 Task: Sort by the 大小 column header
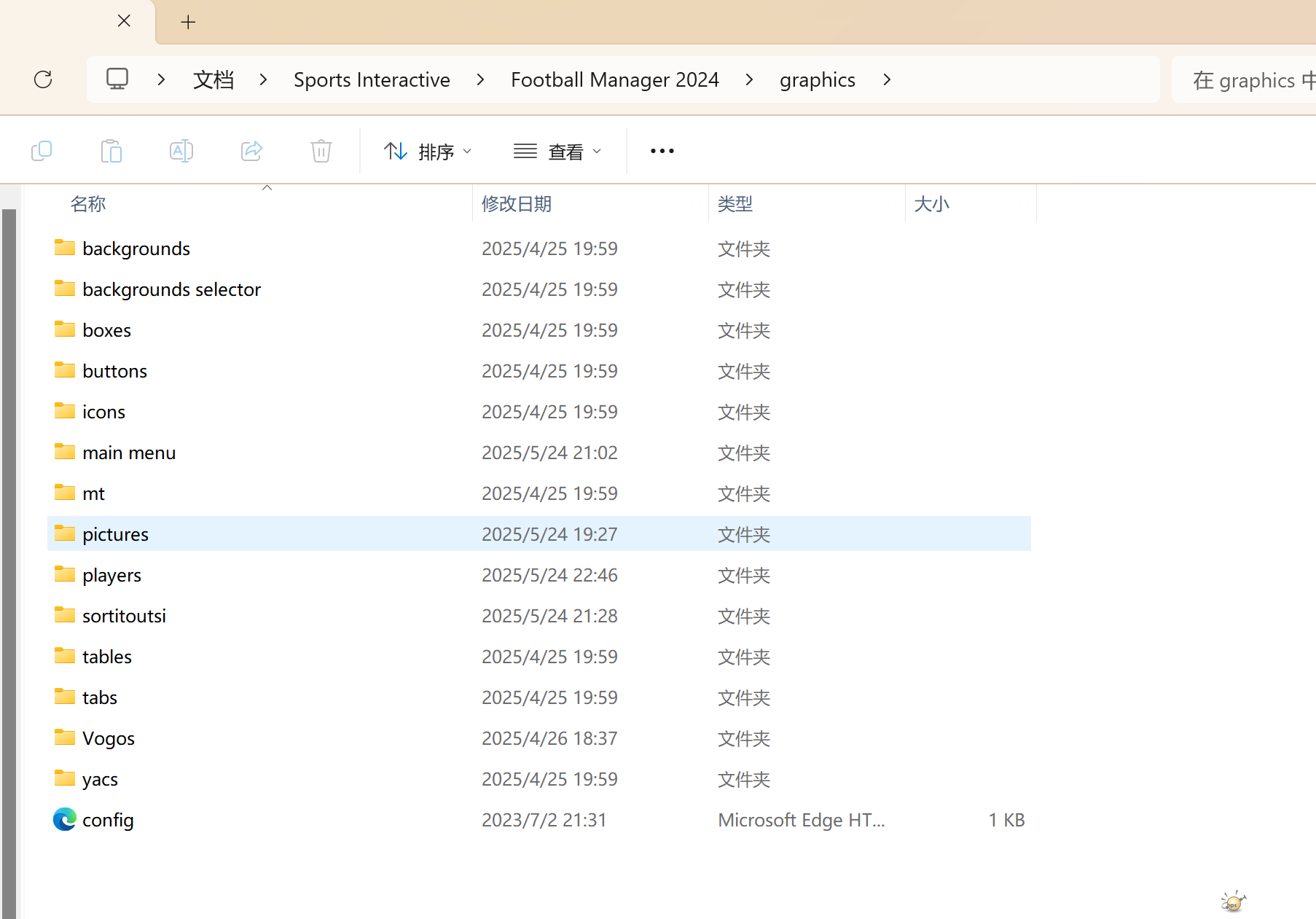coord(932,203)
